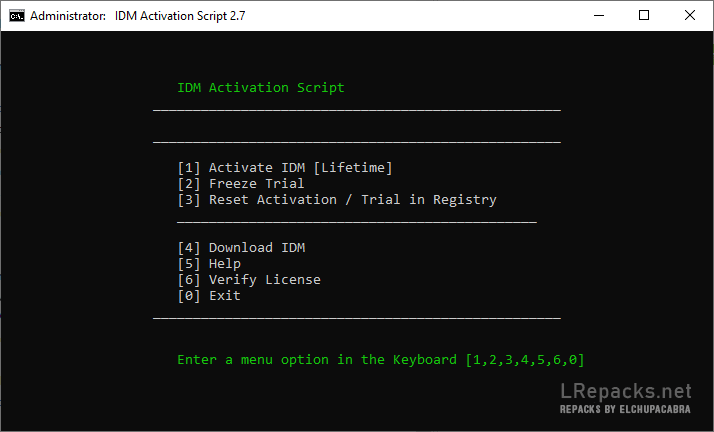Click the '[0] Exit' line
Screen dimensions: 714x432
pos(209,295)
